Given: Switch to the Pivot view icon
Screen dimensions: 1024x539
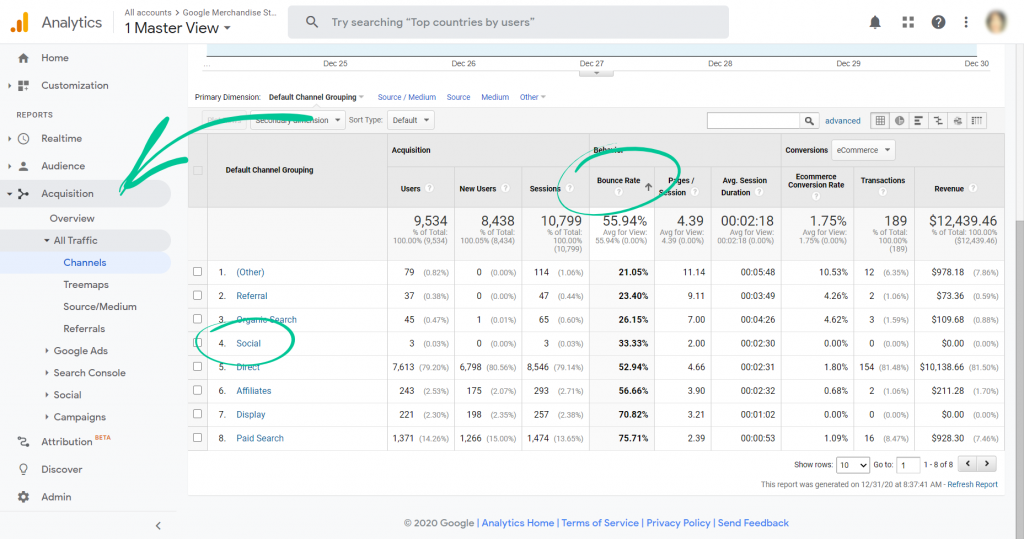Looking at the screenshot, I should (977, 121).
